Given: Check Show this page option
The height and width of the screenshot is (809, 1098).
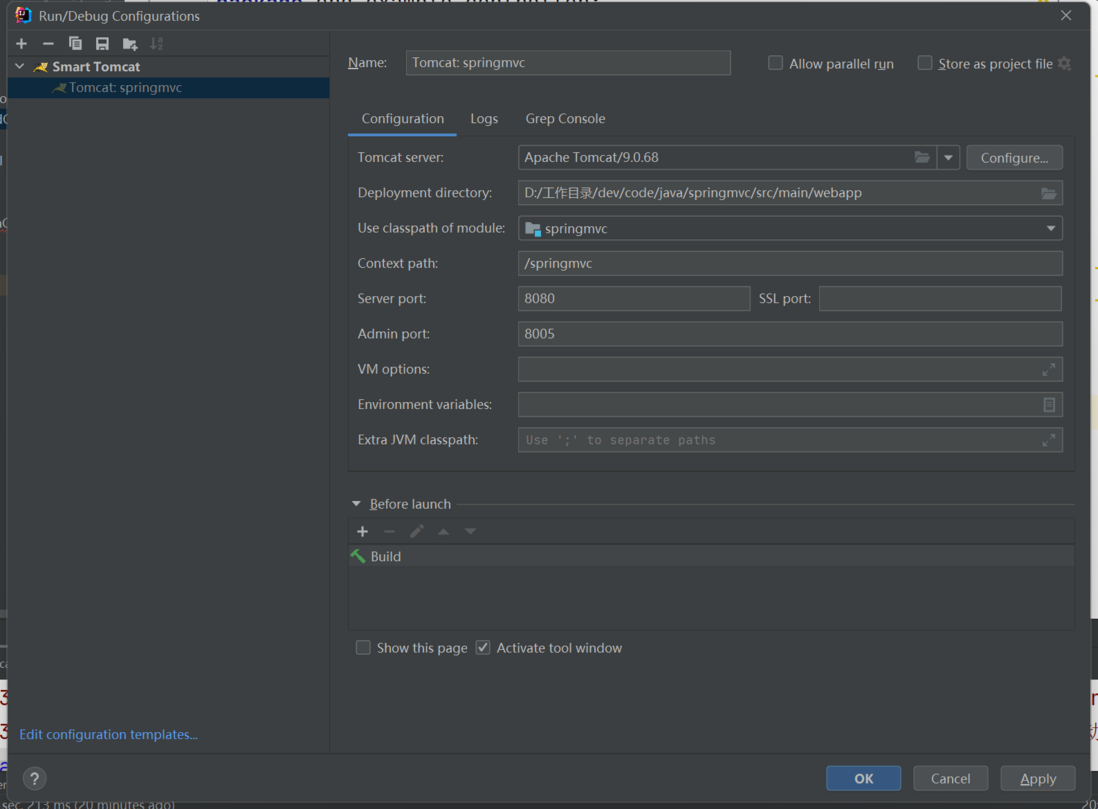Looking at the screenshot, I should click(363, 648).
